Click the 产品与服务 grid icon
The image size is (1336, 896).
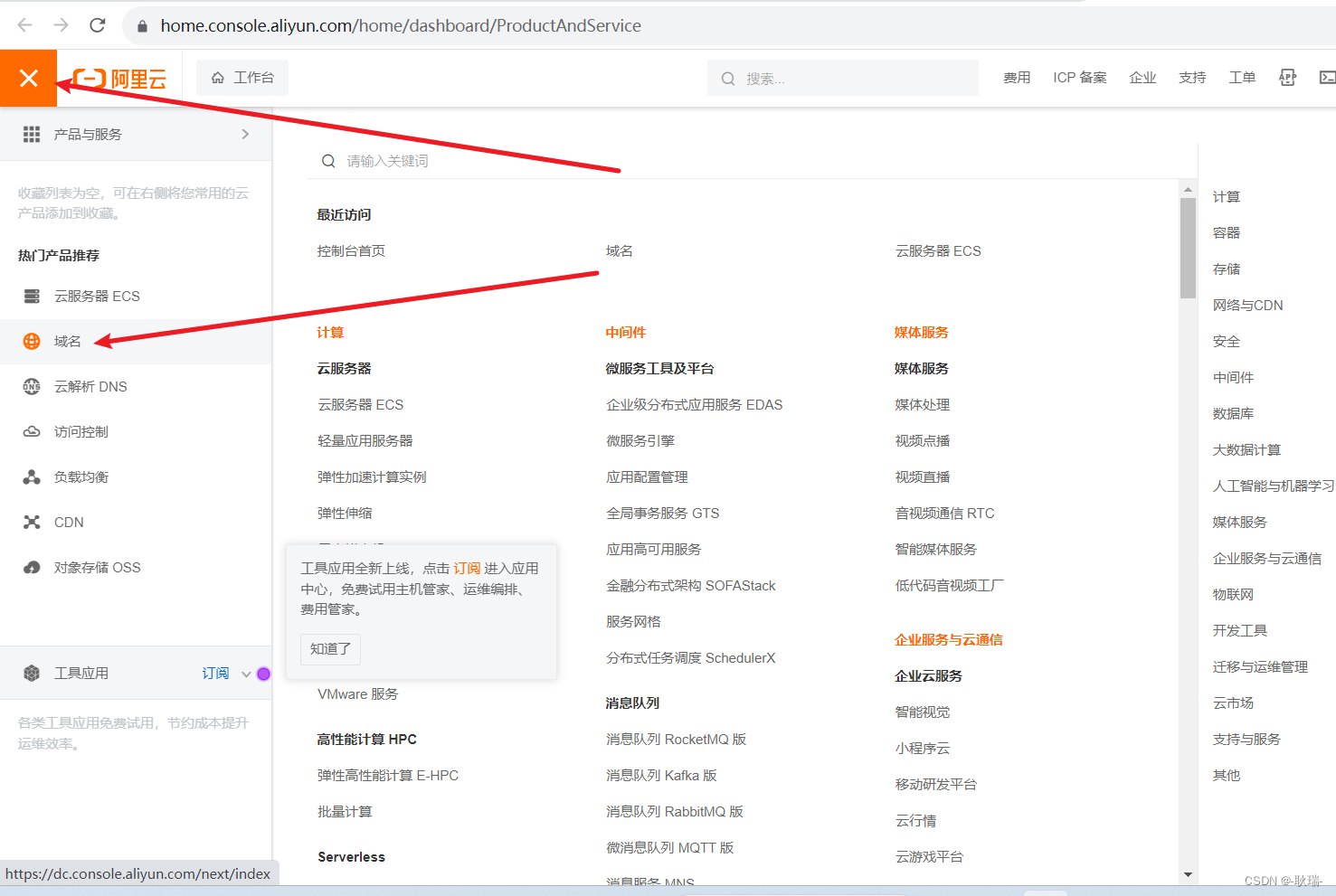pos(32,133)
